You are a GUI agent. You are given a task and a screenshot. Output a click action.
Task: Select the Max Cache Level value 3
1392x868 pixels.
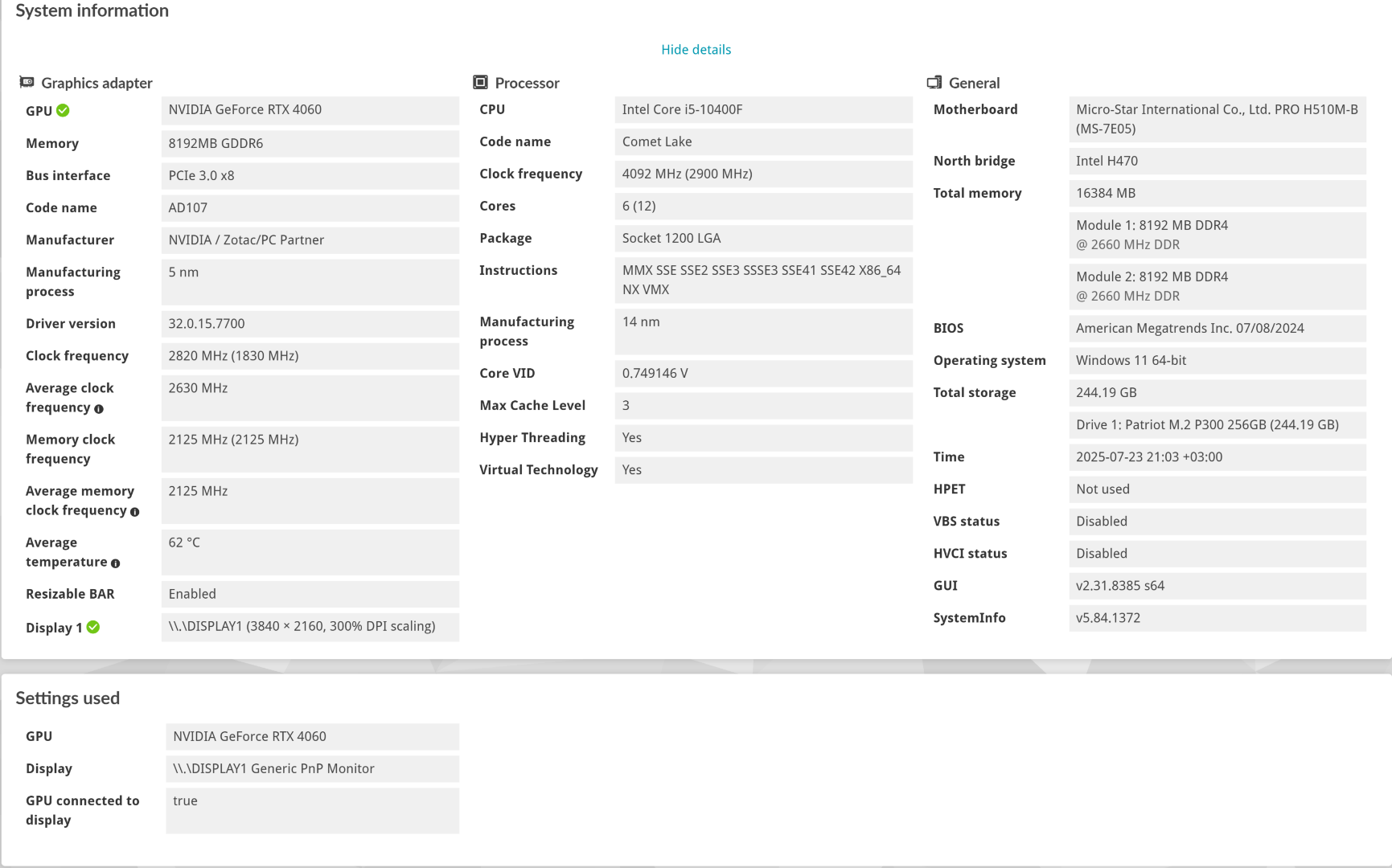(764, 406)
